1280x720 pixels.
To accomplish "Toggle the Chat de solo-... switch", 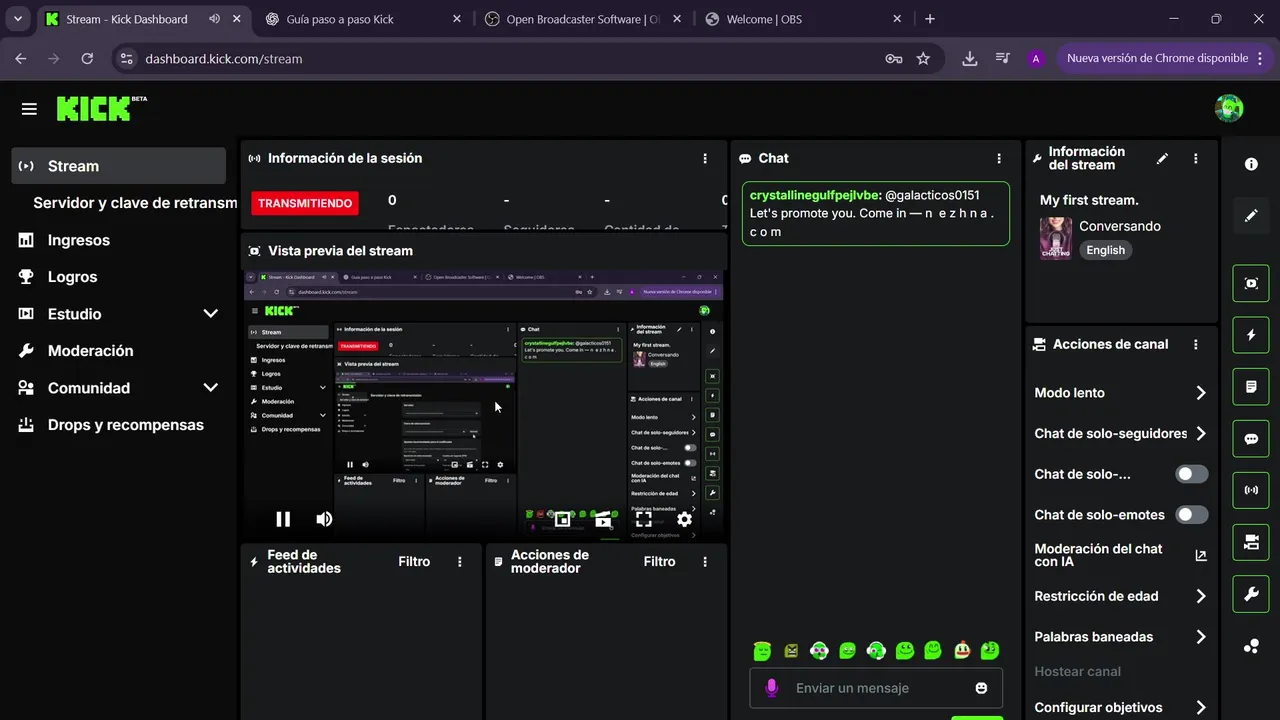I will coord(1192,474).
